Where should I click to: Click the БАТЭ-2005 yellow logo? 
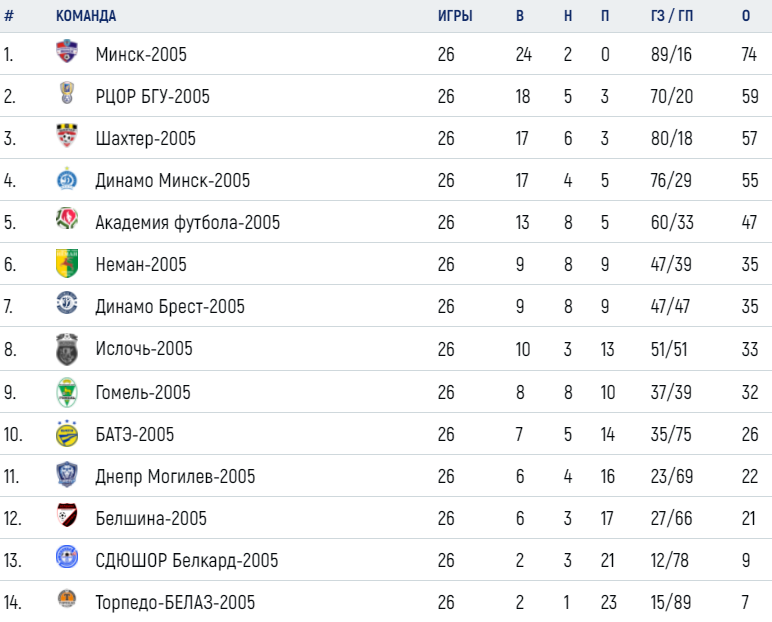(x=67, y=433)
